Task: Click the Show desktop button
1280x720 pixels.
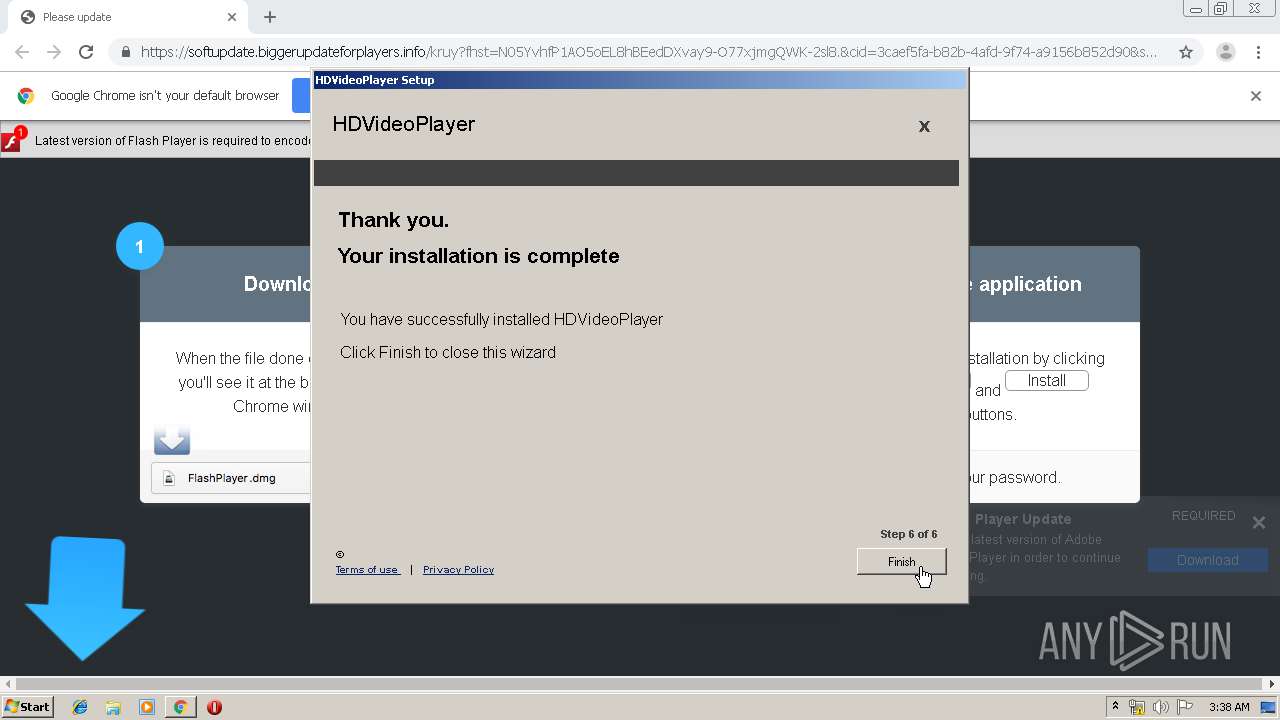Action: [x=1268, y=707]
